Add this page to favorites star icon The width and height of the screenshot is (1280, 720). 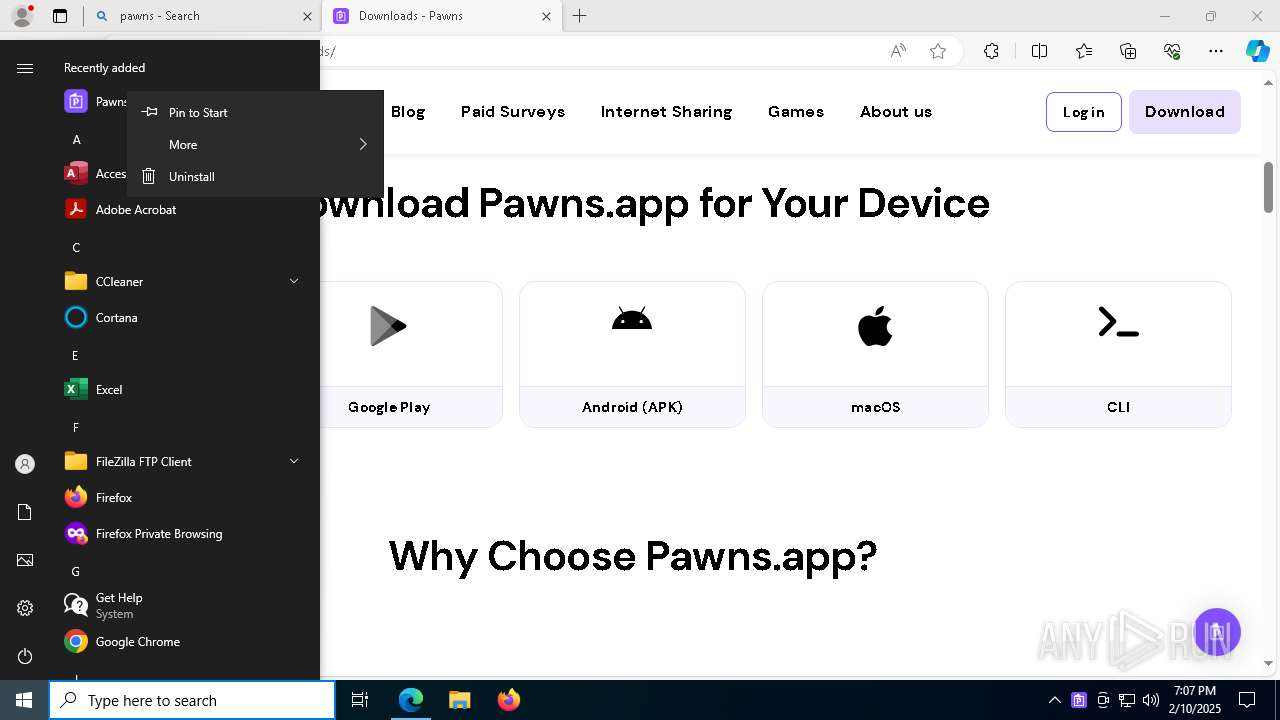click(938, 51)
